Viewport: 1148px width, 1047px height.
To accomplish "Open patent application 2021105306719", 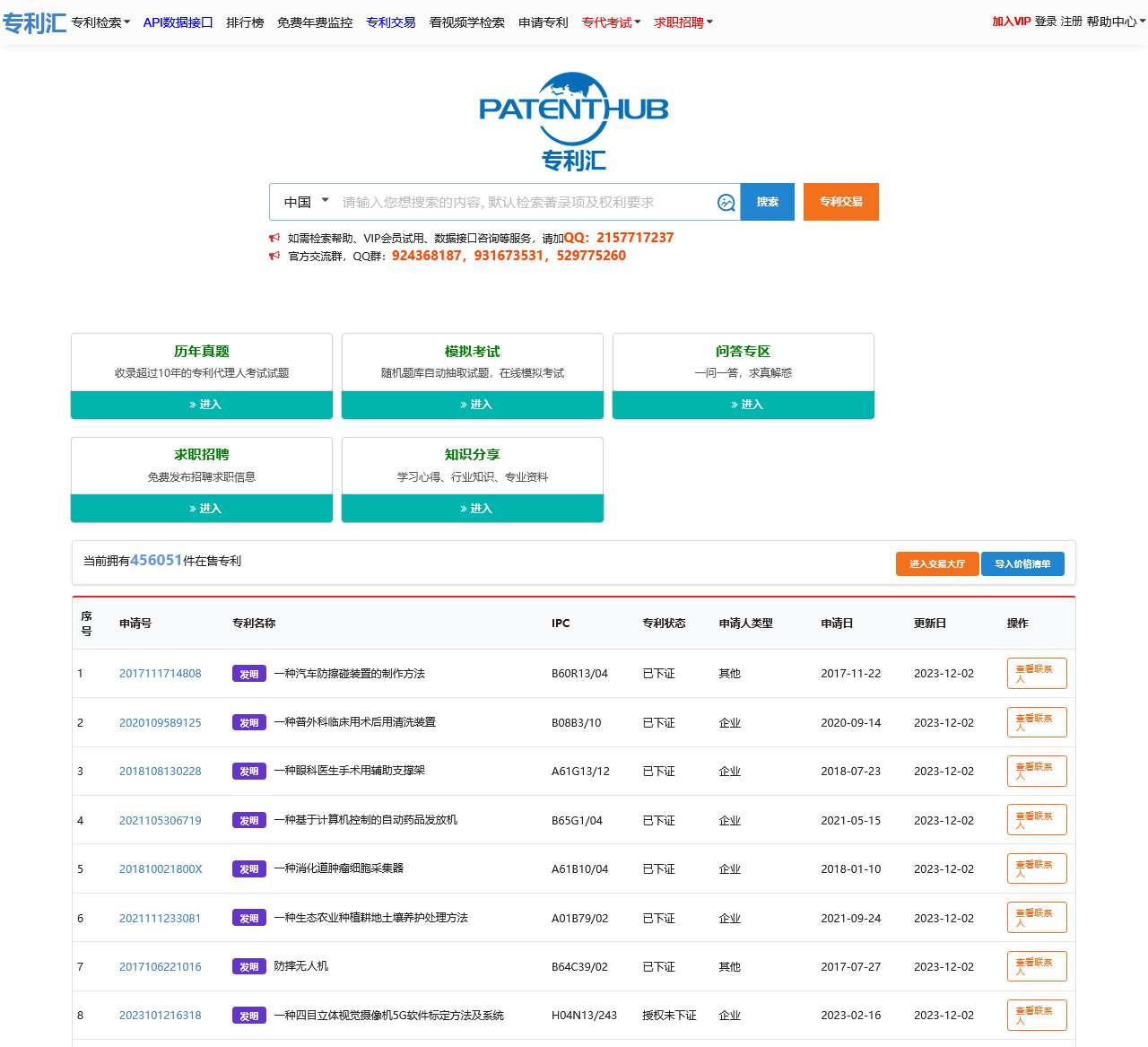I will pos(161,821).
